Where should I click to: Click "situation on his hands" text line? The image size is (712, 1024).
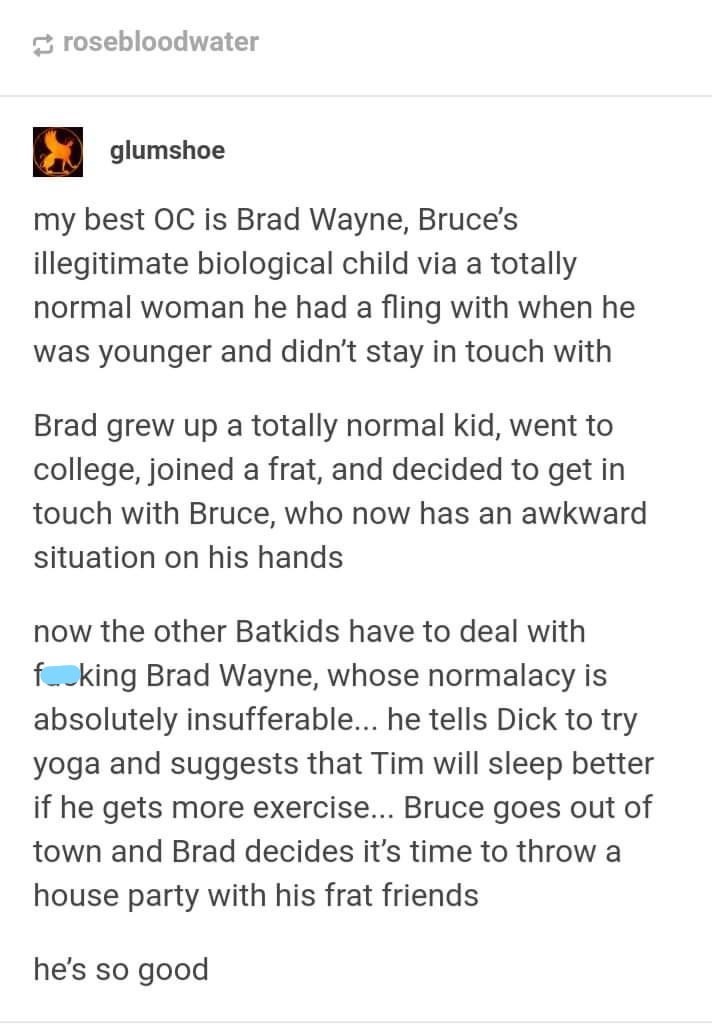[x=188, y=557]
